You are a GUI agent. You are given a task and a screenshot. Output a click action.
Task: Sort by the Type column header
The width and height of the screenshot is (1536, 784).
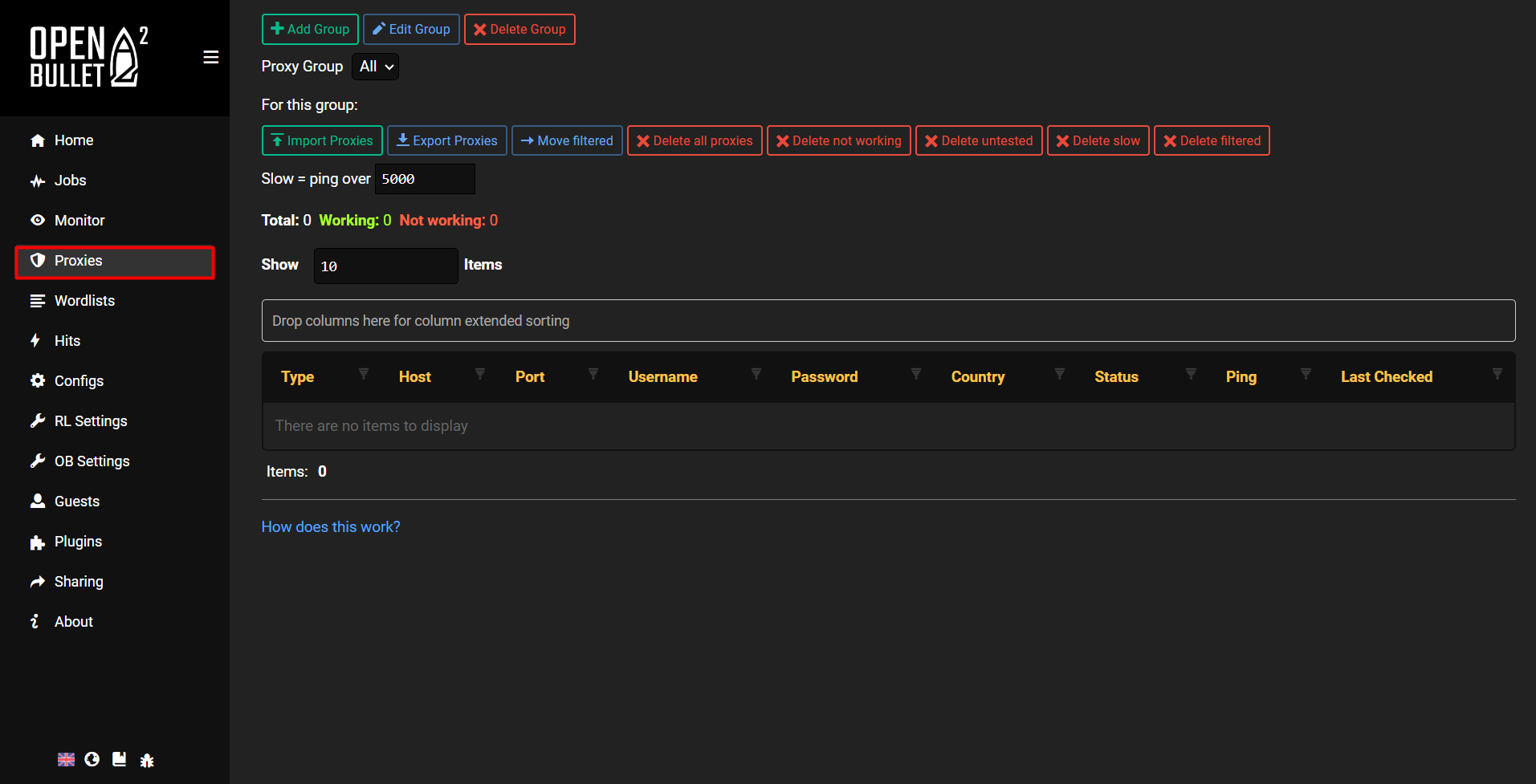click(298, 377)
